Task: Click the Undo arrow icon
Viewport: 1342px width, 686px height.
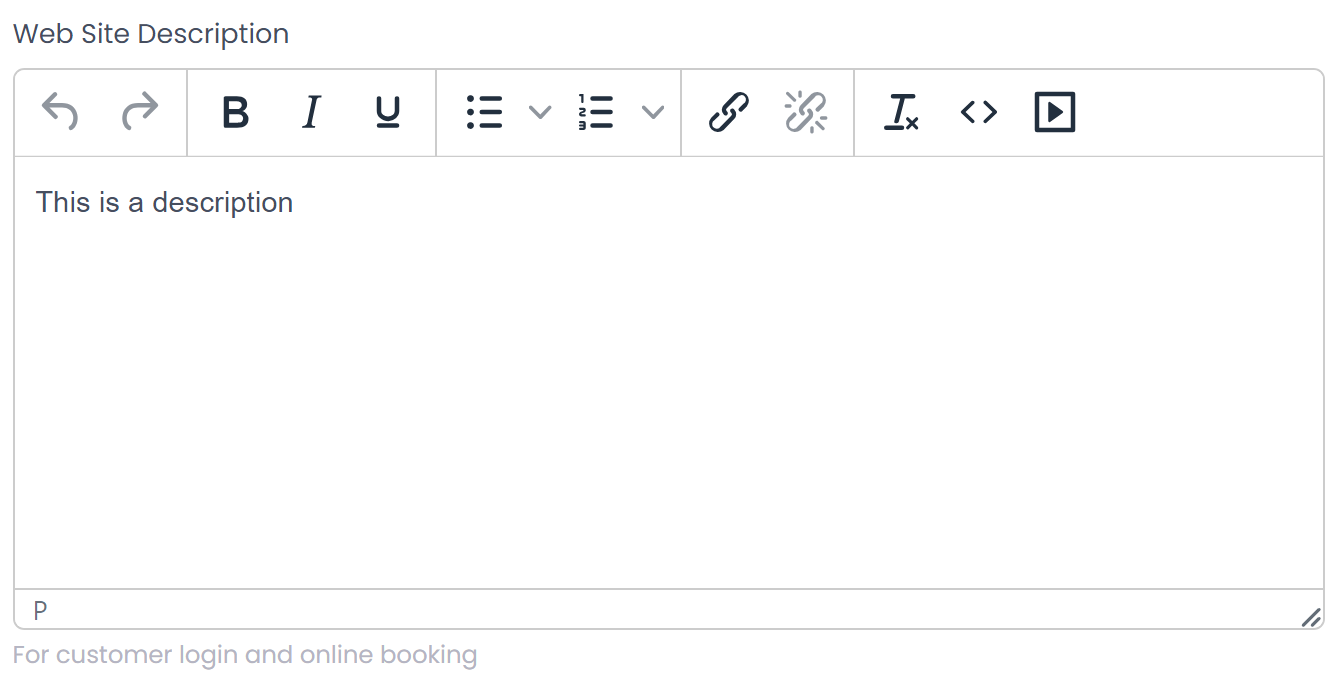Action: tap(60, 112)
